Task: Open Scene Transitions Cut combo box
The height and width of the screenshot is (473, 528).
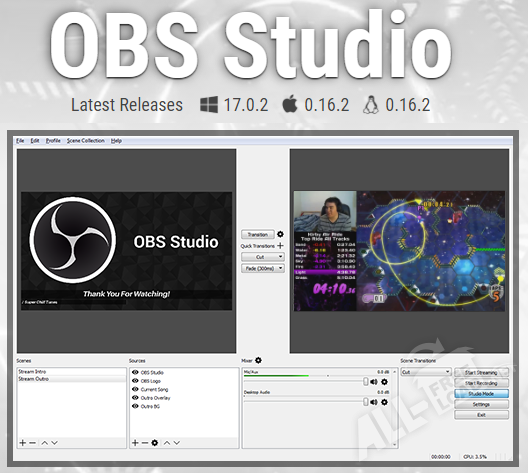Action: pyautogui.click(x=426, y=372)
